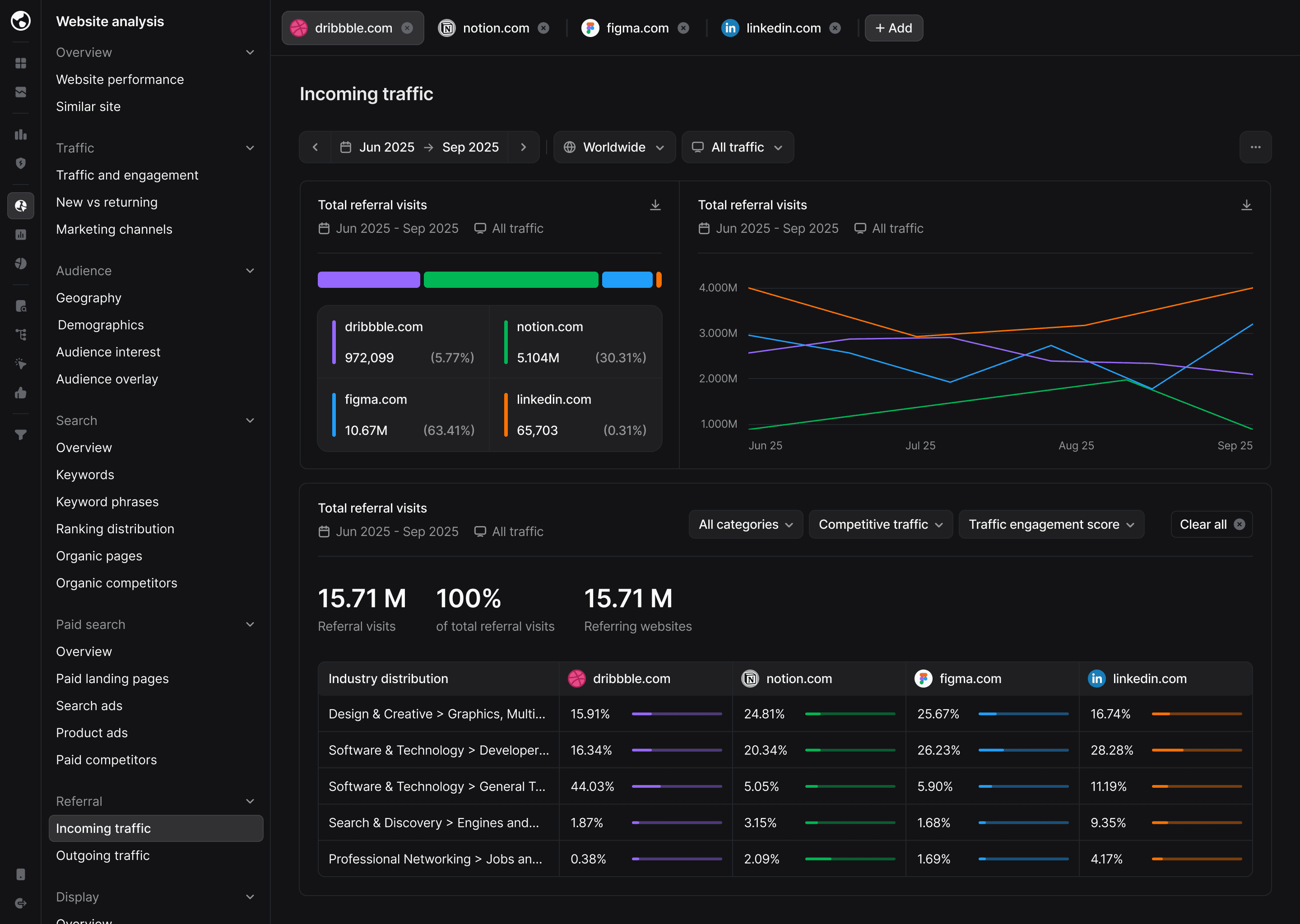The width and height of the screenshot is (1300, 924).
Task: Open the All categories filter dropdown
Action: (x=745, y=525)
